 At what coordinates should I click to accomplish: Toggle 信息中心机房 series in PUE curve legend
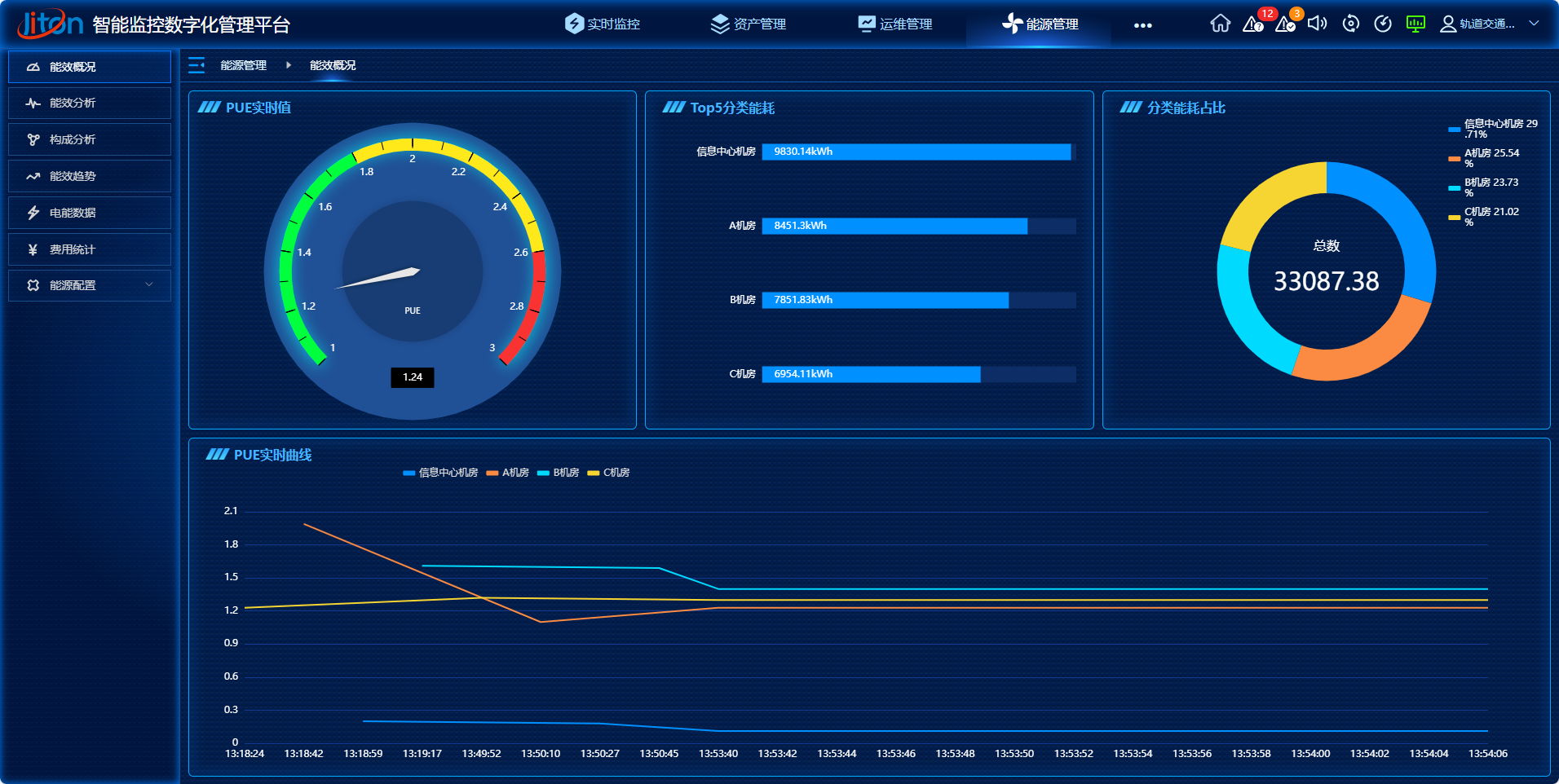point(440,473)
